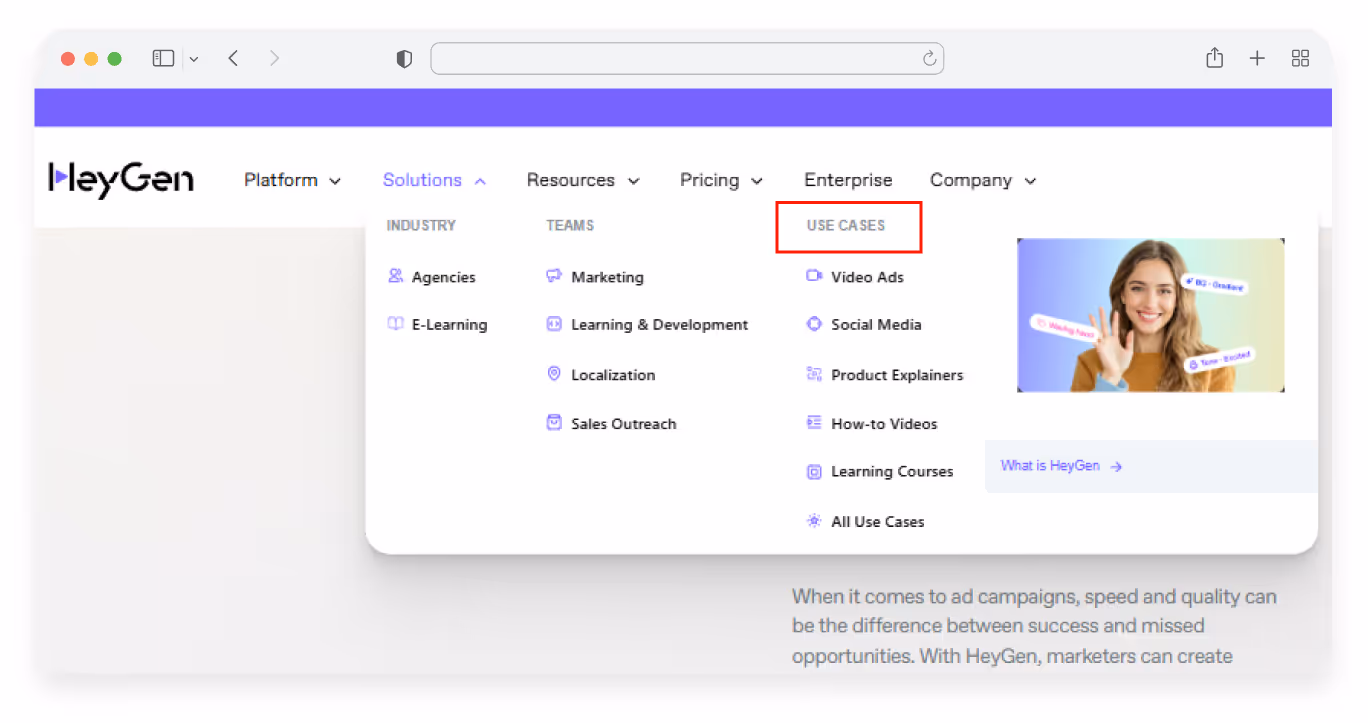
Task: Click the Social Media icon
Action: click(x=814, y=324)
